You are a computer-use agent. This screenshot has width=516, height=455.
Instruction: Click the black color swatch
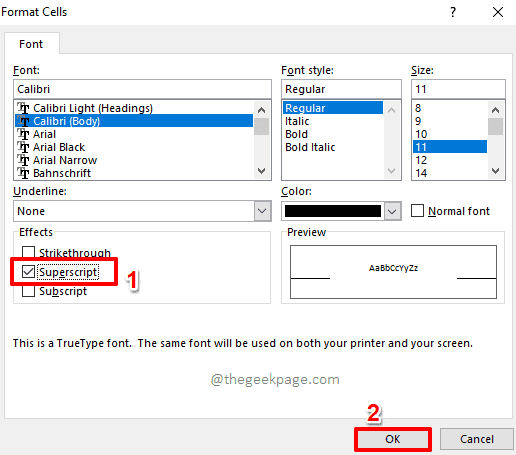click(333, 211)
